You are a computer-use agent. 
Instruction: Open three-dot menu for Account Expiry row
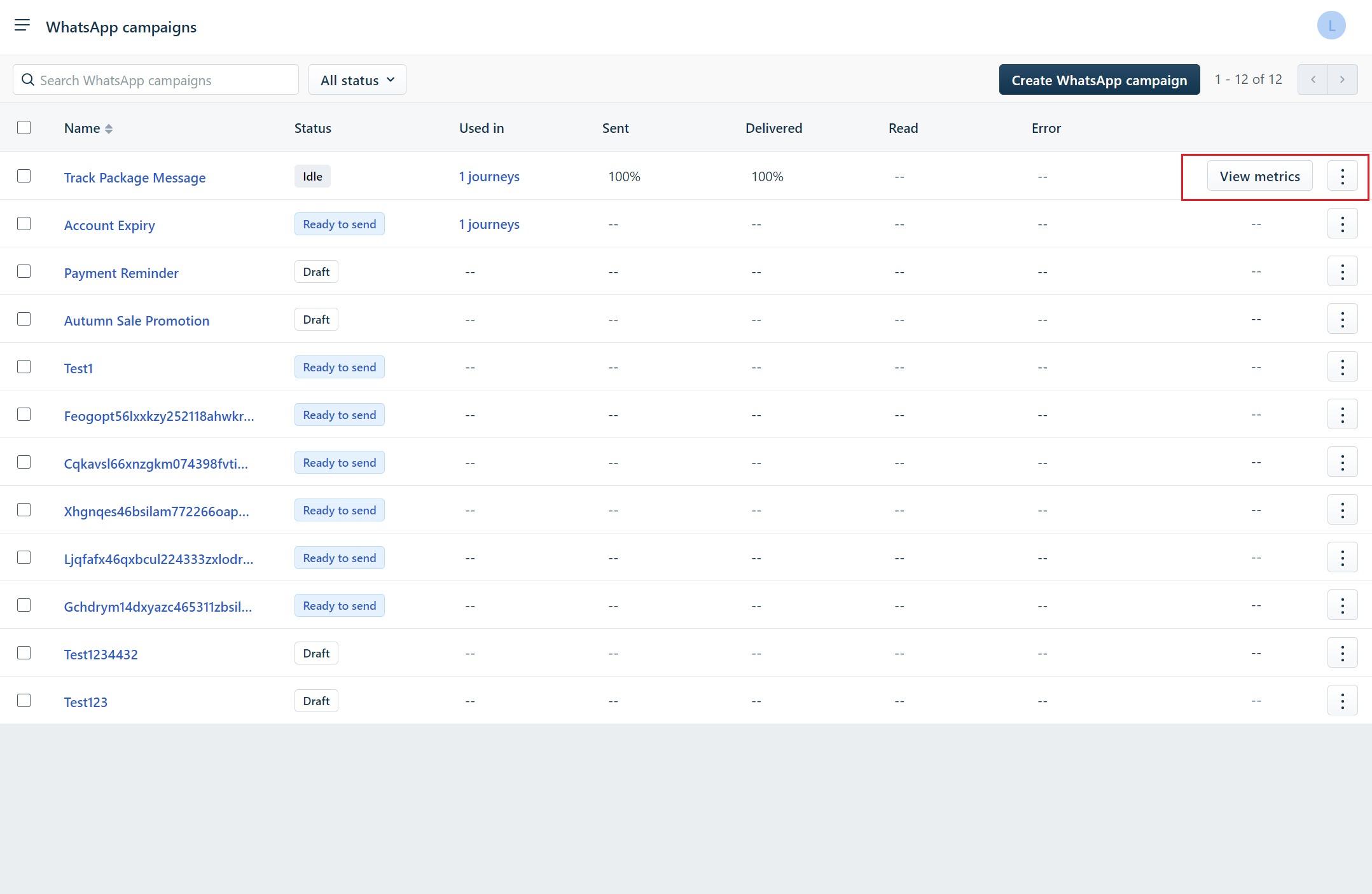tap(1342, 224)
